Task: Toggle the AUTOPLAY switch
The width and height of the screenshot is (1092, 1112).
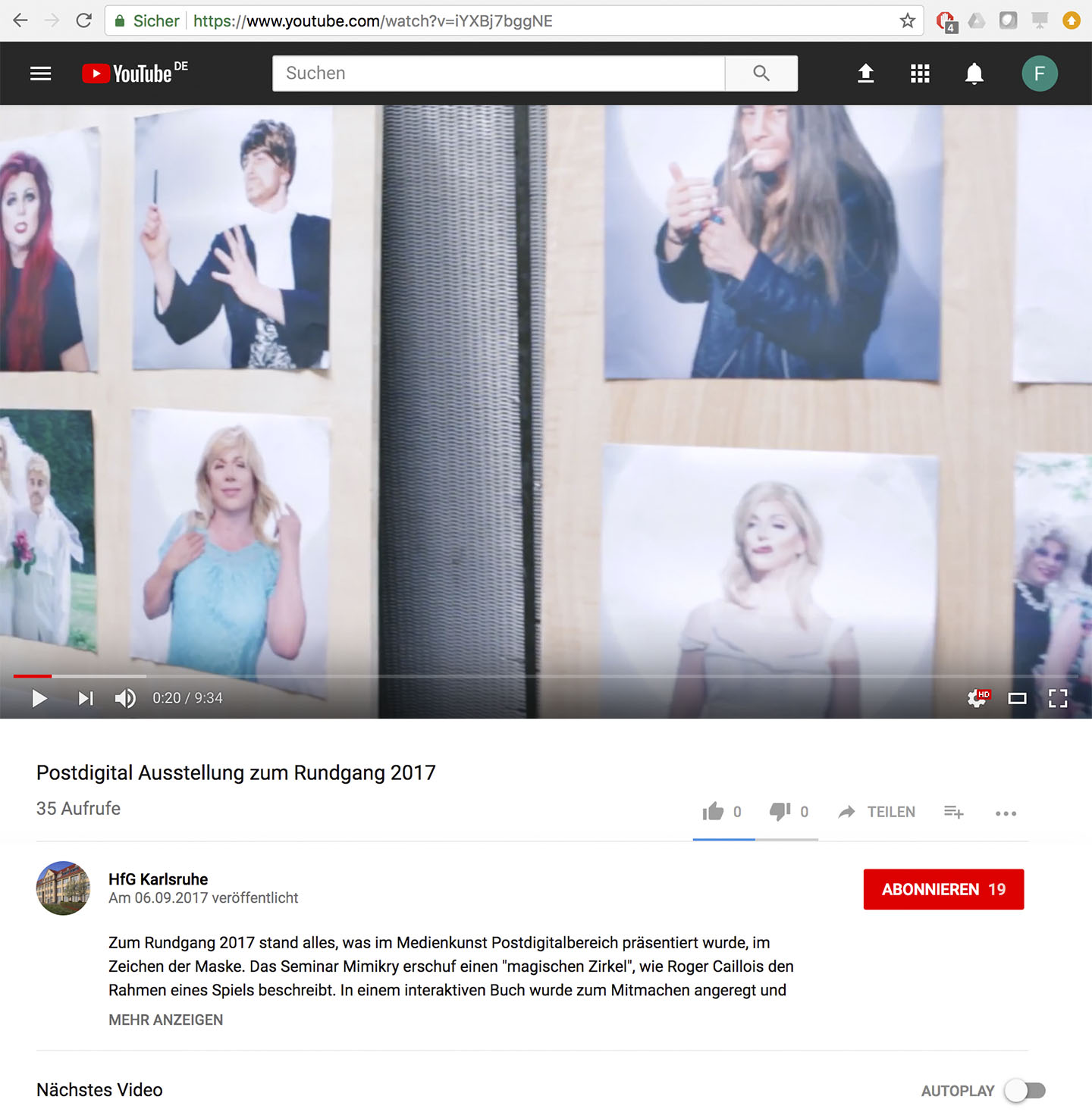Action: pos(1025,1091)
